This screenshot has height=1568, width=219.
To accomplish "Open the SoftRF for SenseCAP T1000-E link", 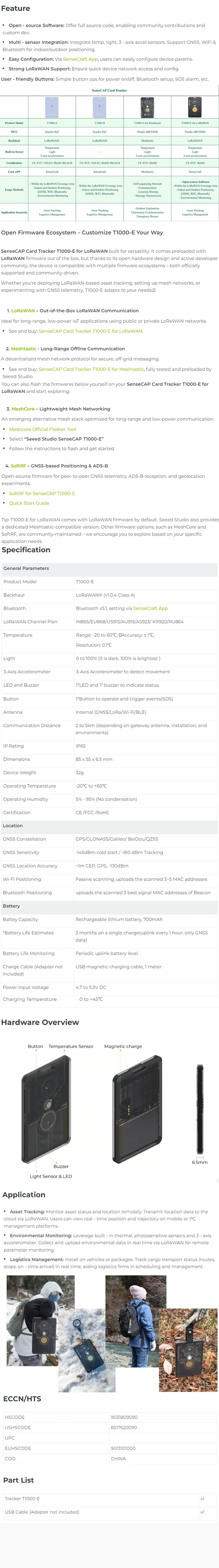I will pyautogui.click(x=42, y=494).
